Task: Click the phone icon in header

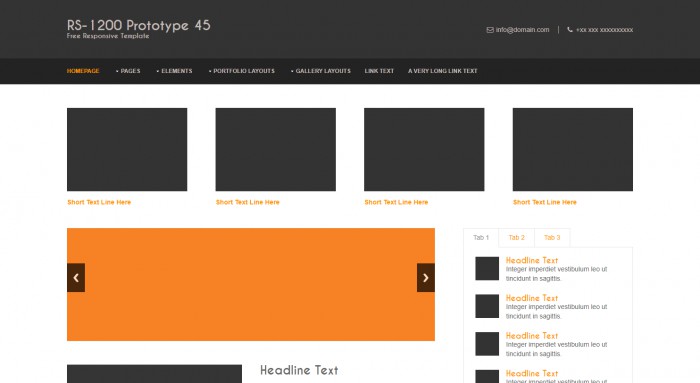Action: click(570, 29)
